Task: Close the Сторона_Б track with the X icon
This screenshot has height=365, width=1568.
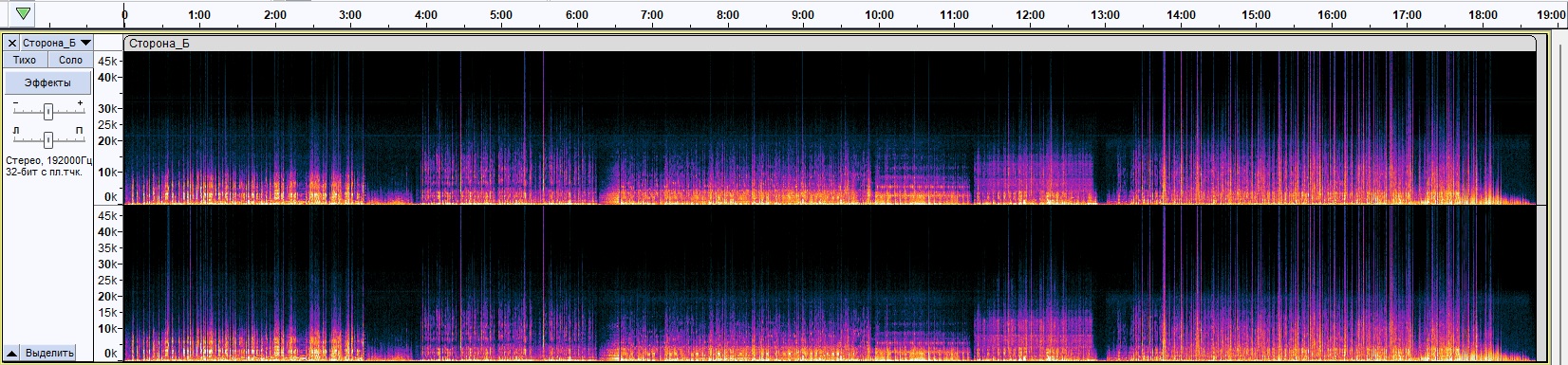Action: click(x=12, y=43)
